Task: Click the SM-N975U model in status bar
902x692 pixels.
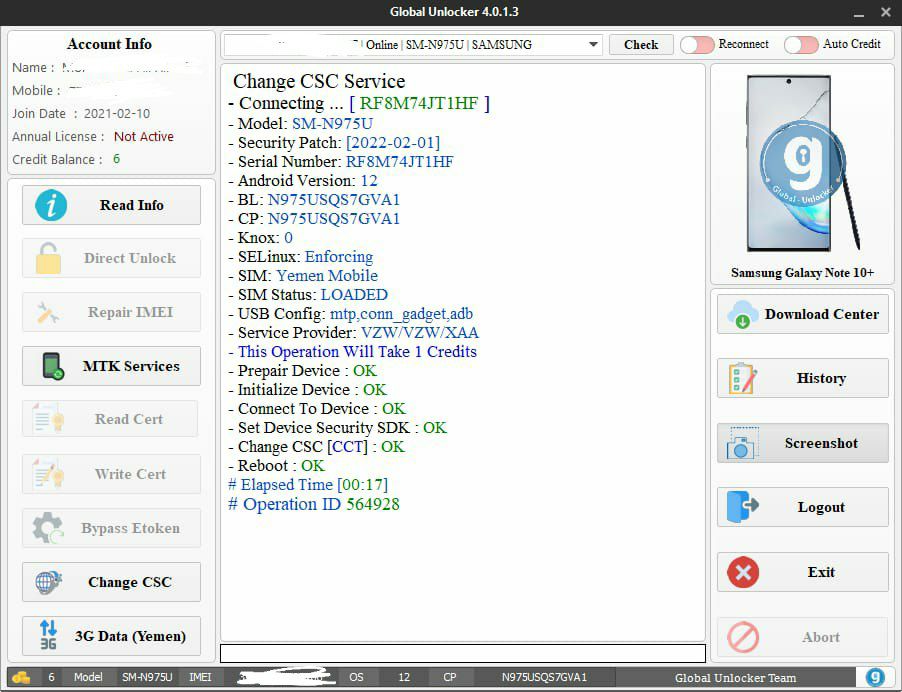Action: pyautogui.click(x=147, y=678)
